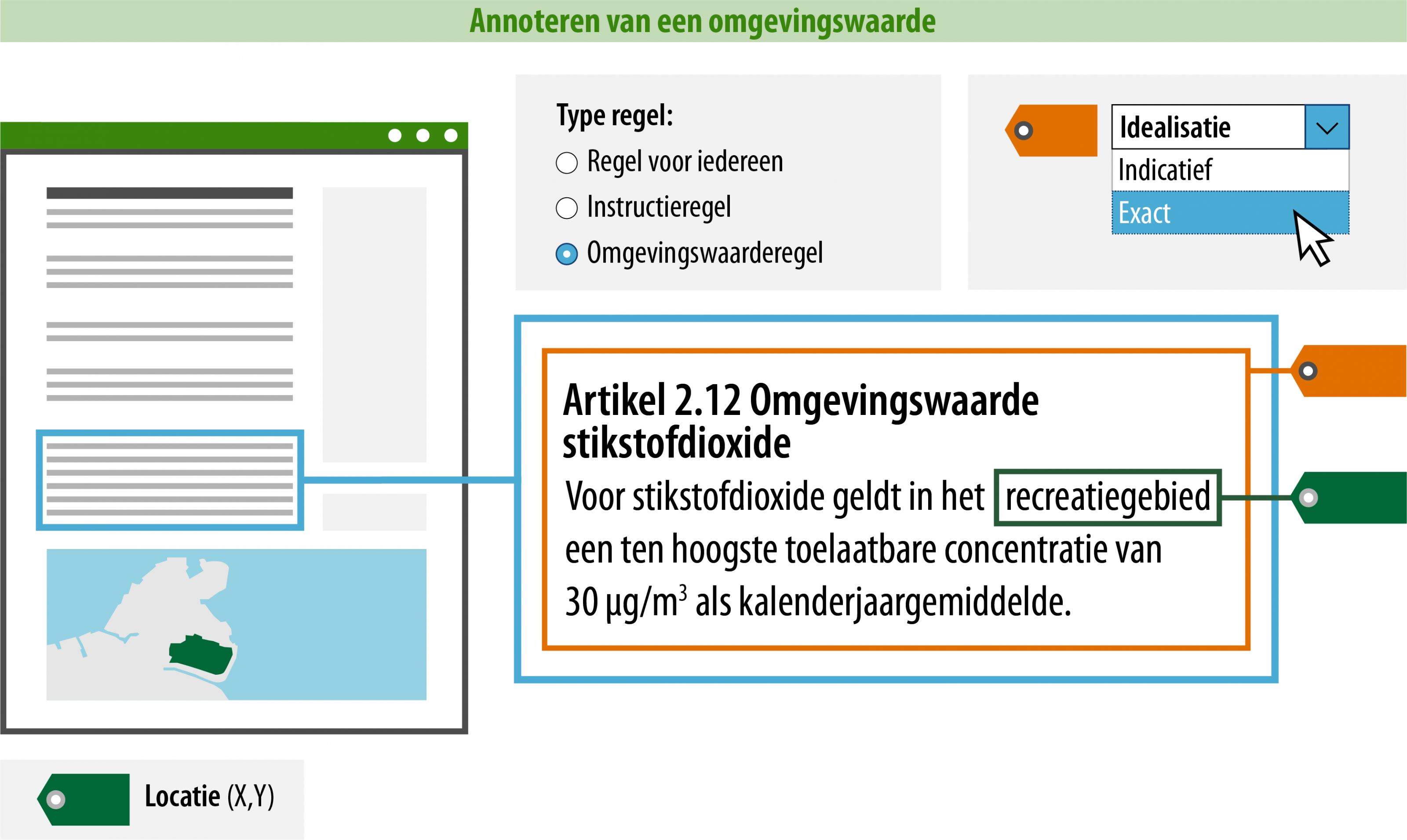1407x840 pixels.
Task: Select the 'Omgevingswaarderegel' radio button
Action: pos(566,254)
